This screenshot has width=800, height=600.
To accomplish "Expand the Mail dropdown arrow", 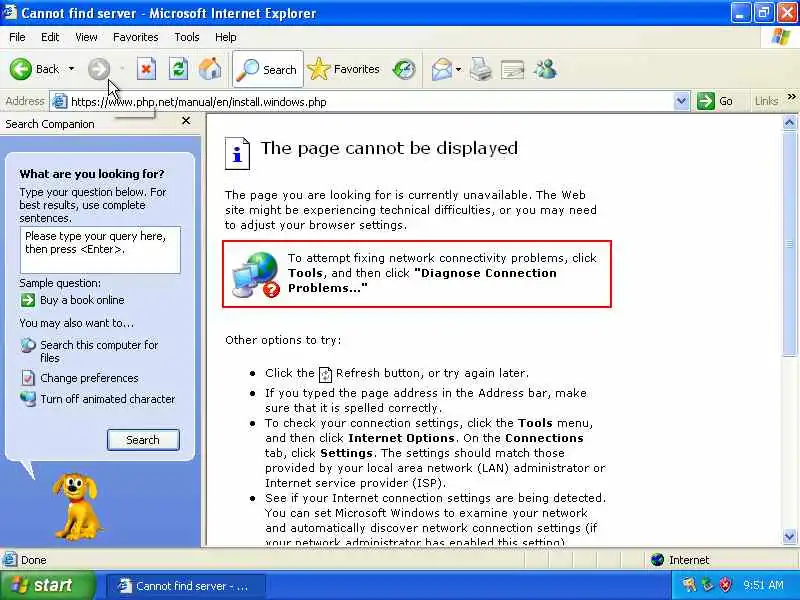I will [459, 69].
